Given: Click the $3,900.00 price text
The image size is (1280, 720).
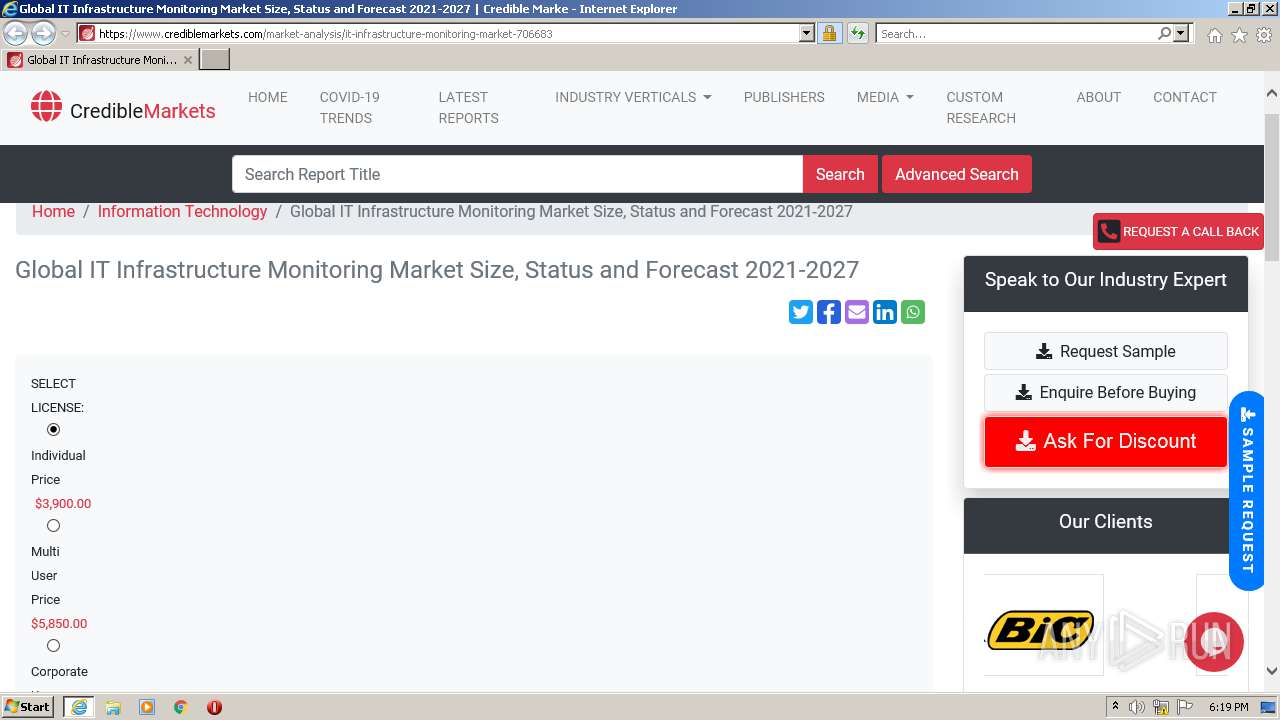Looking at the screenshot, I should [x=63, y=503].
